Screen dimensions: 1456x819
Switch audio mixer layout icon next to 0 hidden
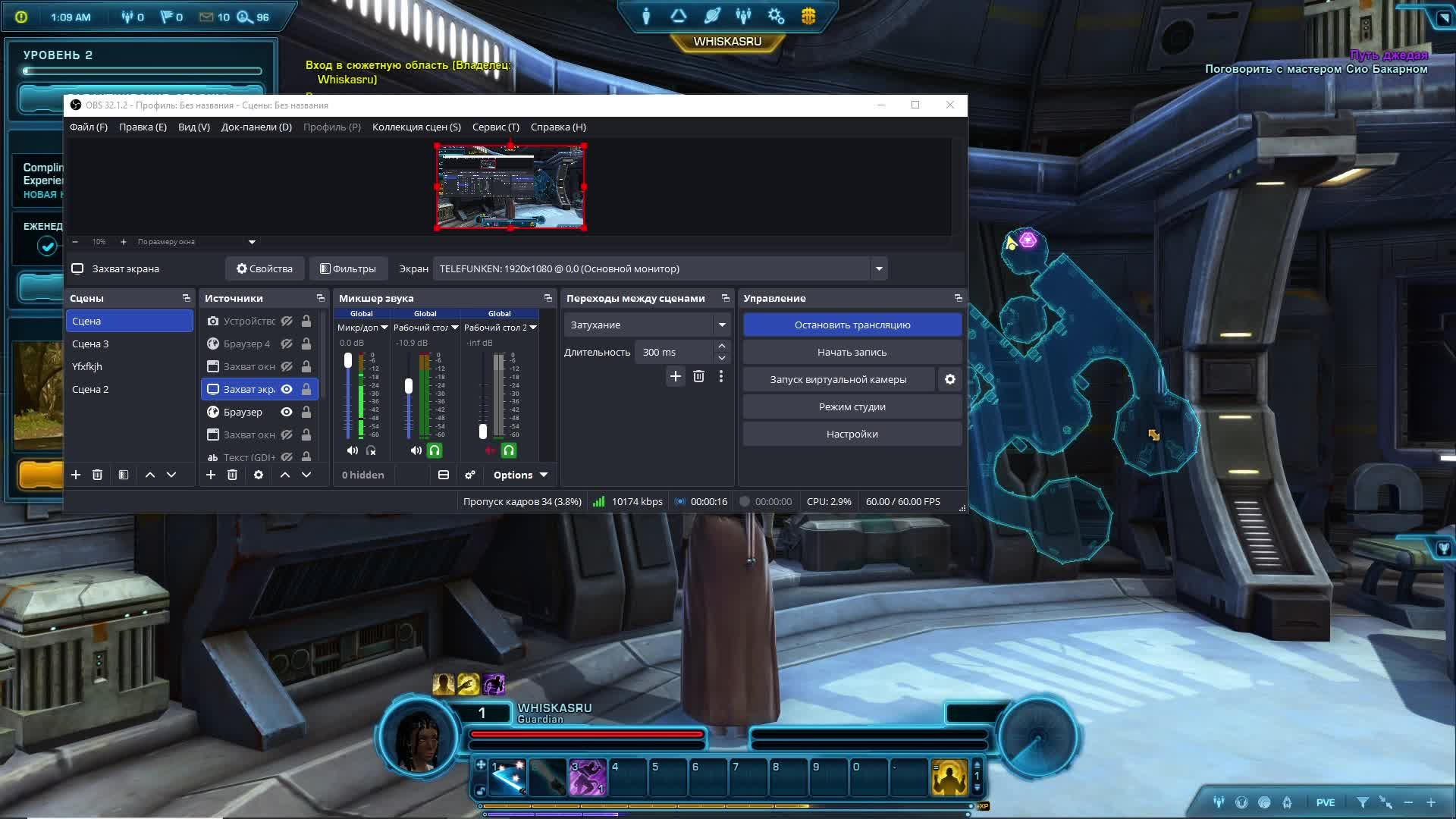click(x=444, y=475)
